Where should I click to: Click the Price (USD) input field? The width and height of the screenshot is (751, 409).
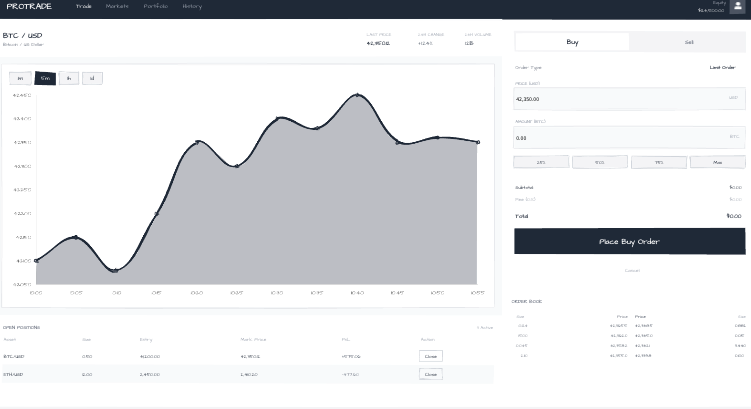click(629, 99)
